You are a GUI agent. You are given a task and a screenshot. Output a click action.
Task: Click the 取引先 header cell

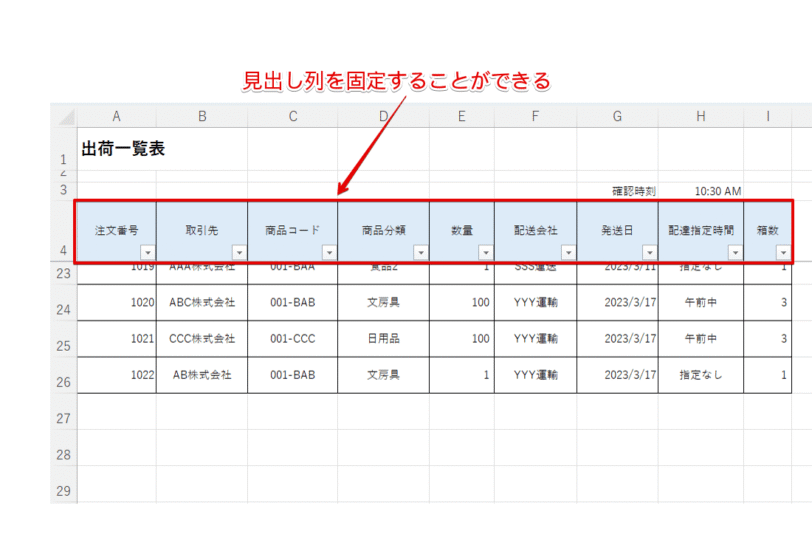point(202,231)
